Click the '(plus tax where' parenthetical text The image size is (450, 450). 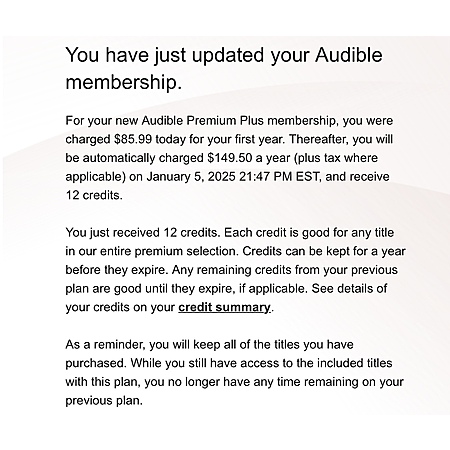pos(336,158)
